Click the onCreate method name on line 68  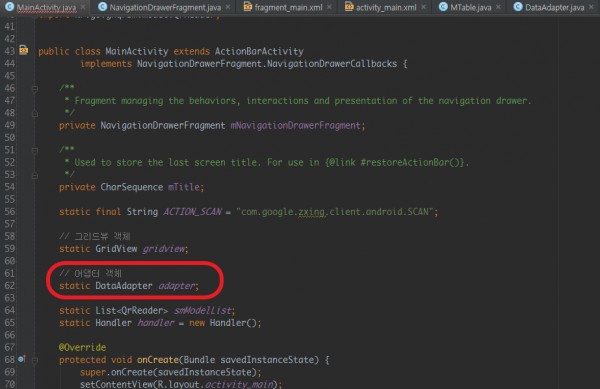pos(158,360)
